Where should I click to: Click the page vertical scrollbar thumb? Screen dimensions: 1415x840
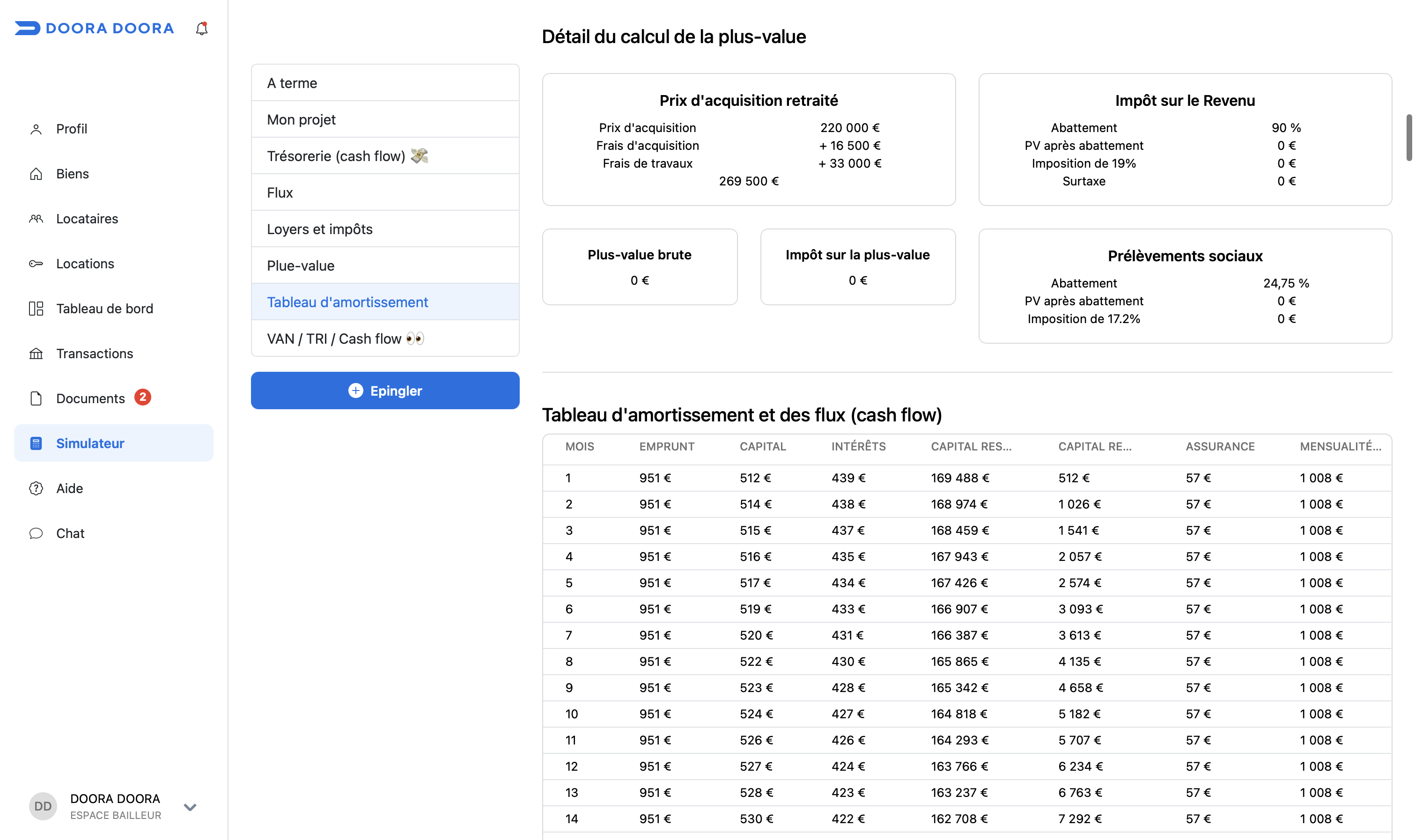pos(1409,138)
